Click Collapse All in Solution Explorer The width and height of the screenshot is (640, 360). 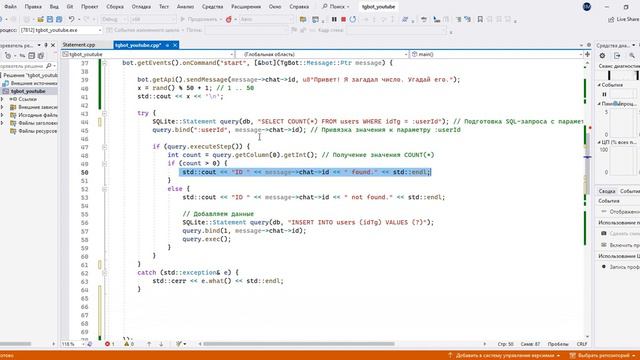(x=32, y=56)
